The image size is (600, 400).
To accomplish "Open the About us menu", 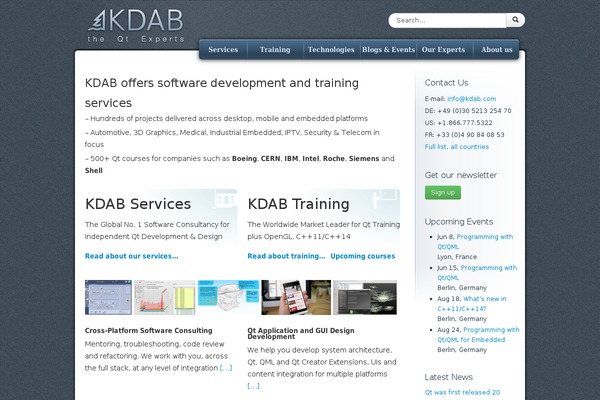I will click(x=497, y=49).
